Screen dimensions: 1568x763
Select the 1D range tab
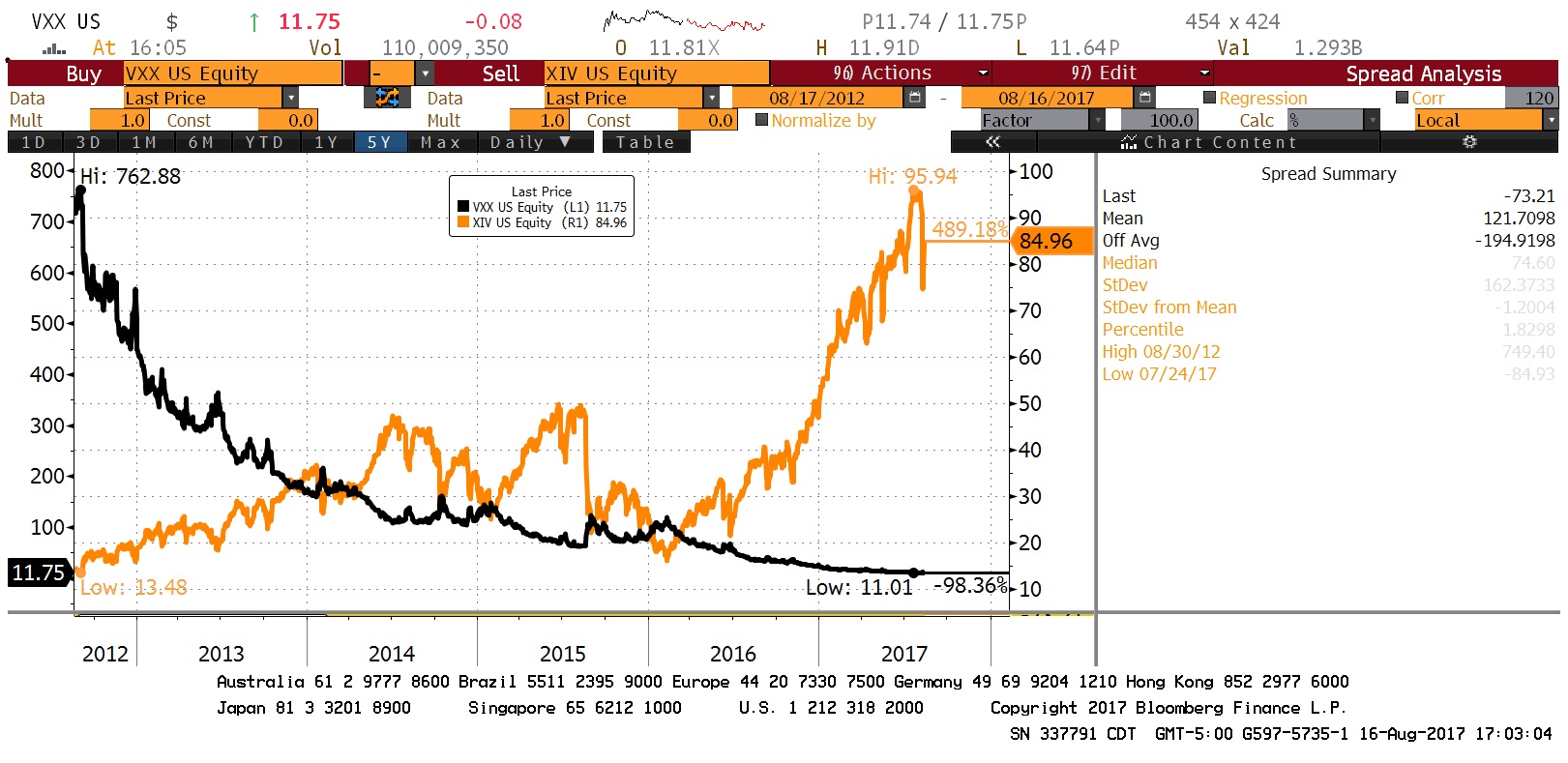33,142
